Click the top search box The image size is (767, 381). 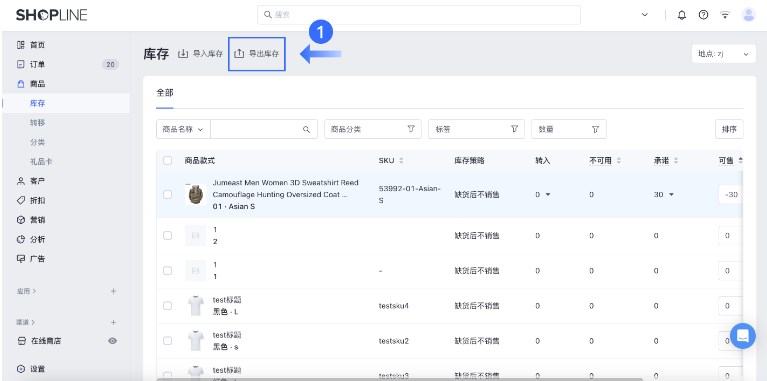point(419,15)
